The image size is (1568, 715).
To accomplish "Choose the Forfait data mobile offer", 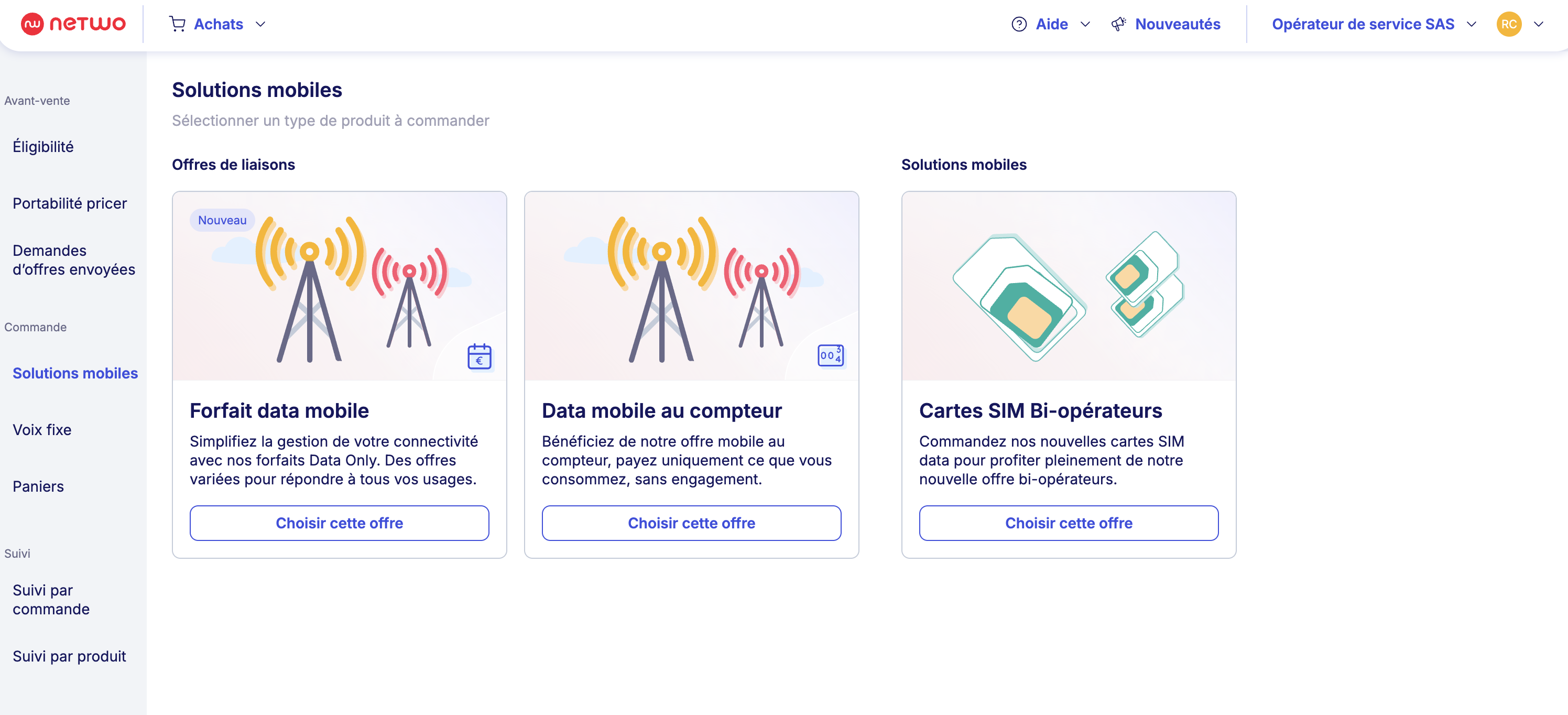I will pyautogui.click(x=339, y=523).
